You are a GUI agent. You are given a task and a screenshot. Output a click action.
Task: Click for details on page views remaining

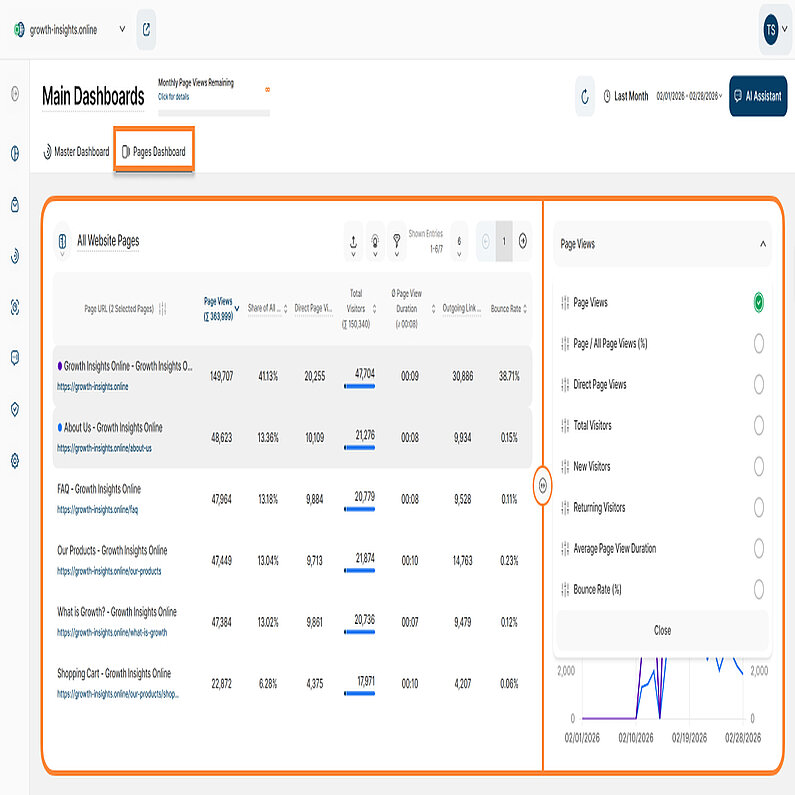[x=173, y=97]
